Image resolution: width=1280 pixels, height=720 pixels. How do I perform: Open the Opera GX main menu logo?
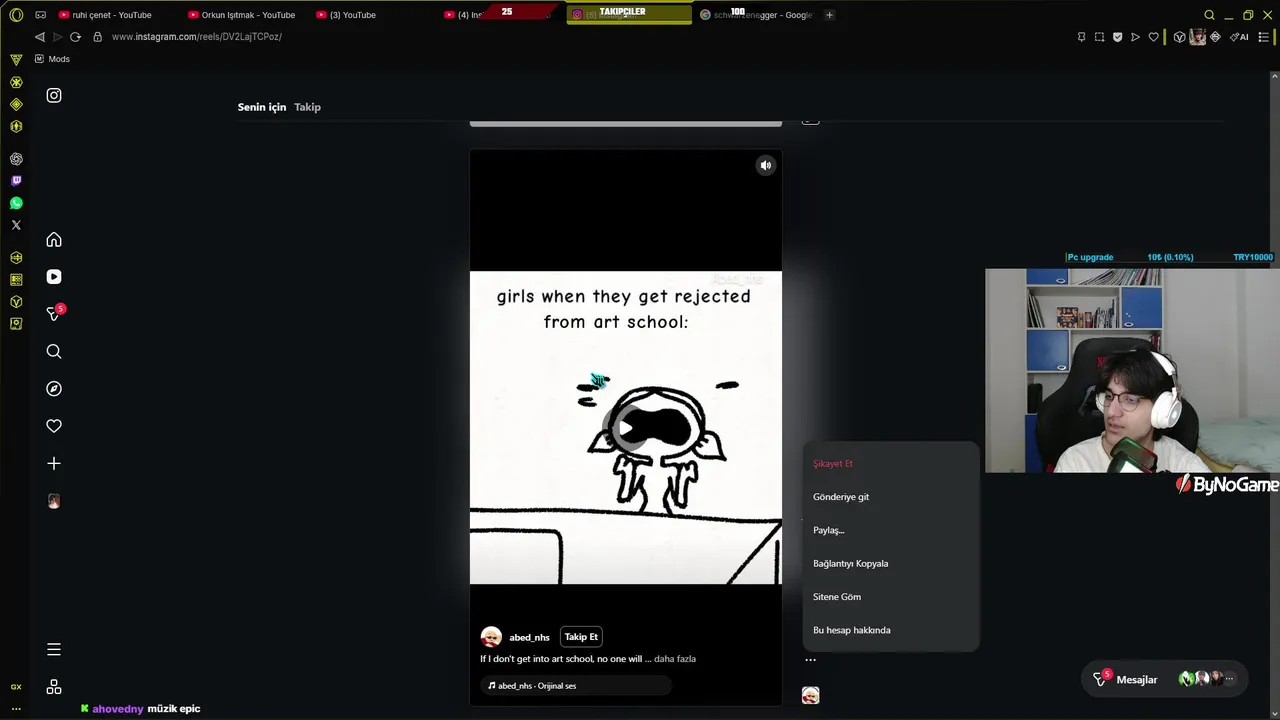16,15
